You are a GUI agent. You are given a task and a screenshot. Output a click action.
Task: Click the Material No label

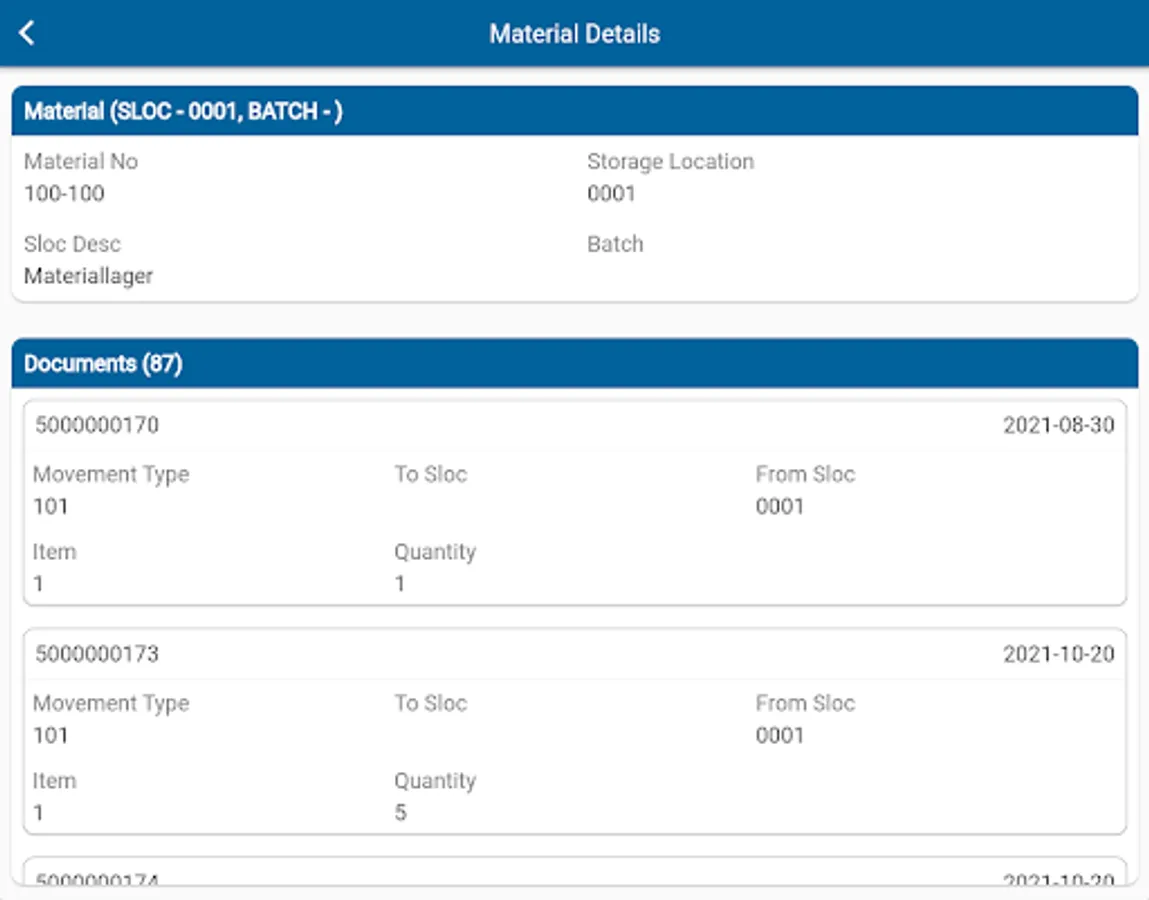click(x=81, y=161)
